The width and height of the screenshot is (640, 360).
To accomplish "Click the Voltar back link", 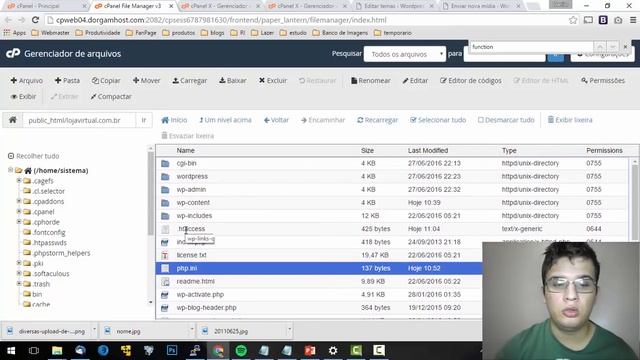I will 276,120.
